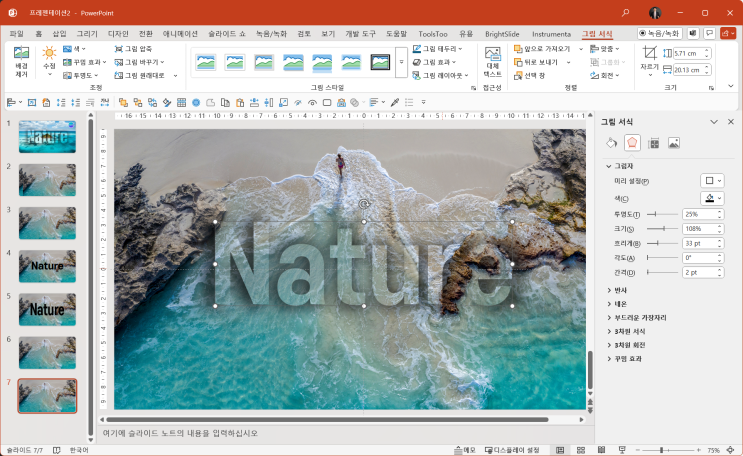Select the pentagon Effects icon in 그림 서식 pane
743x456 pixels.
pyautogui.click(x=632, y=143)
